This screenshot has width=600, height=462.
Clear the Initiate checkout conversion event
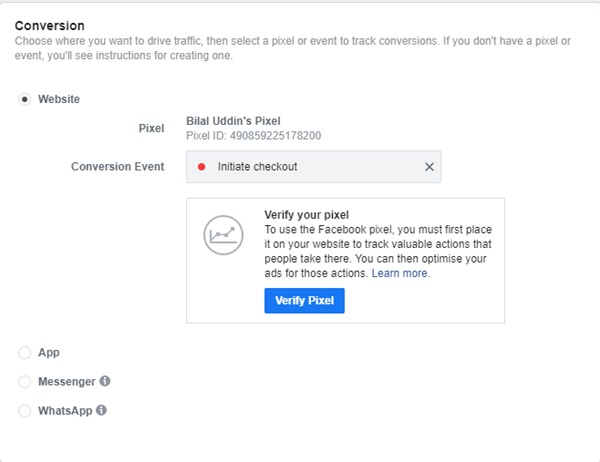coord(429,167)
